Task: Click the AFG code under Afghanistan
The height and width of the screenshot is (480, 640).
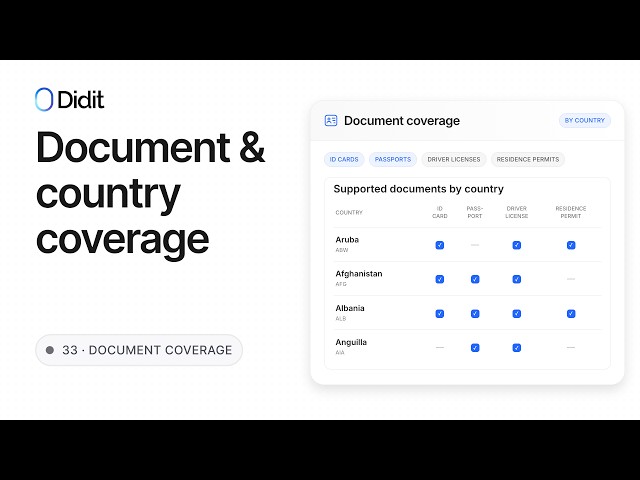Action: click(x=341, y=284)
